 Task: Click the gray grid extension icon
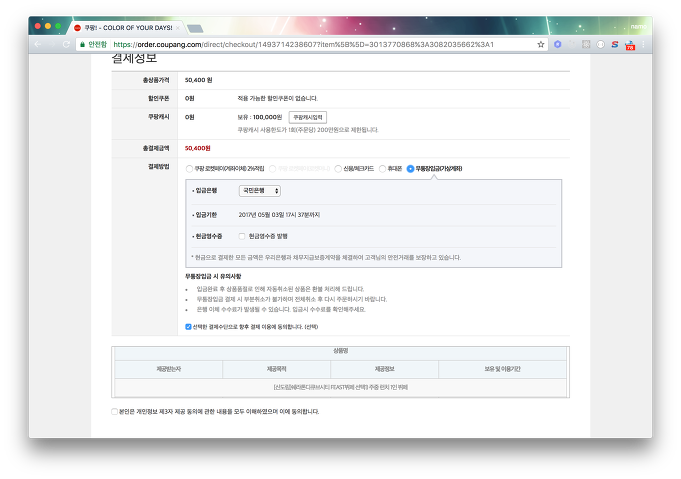(586, 44)
